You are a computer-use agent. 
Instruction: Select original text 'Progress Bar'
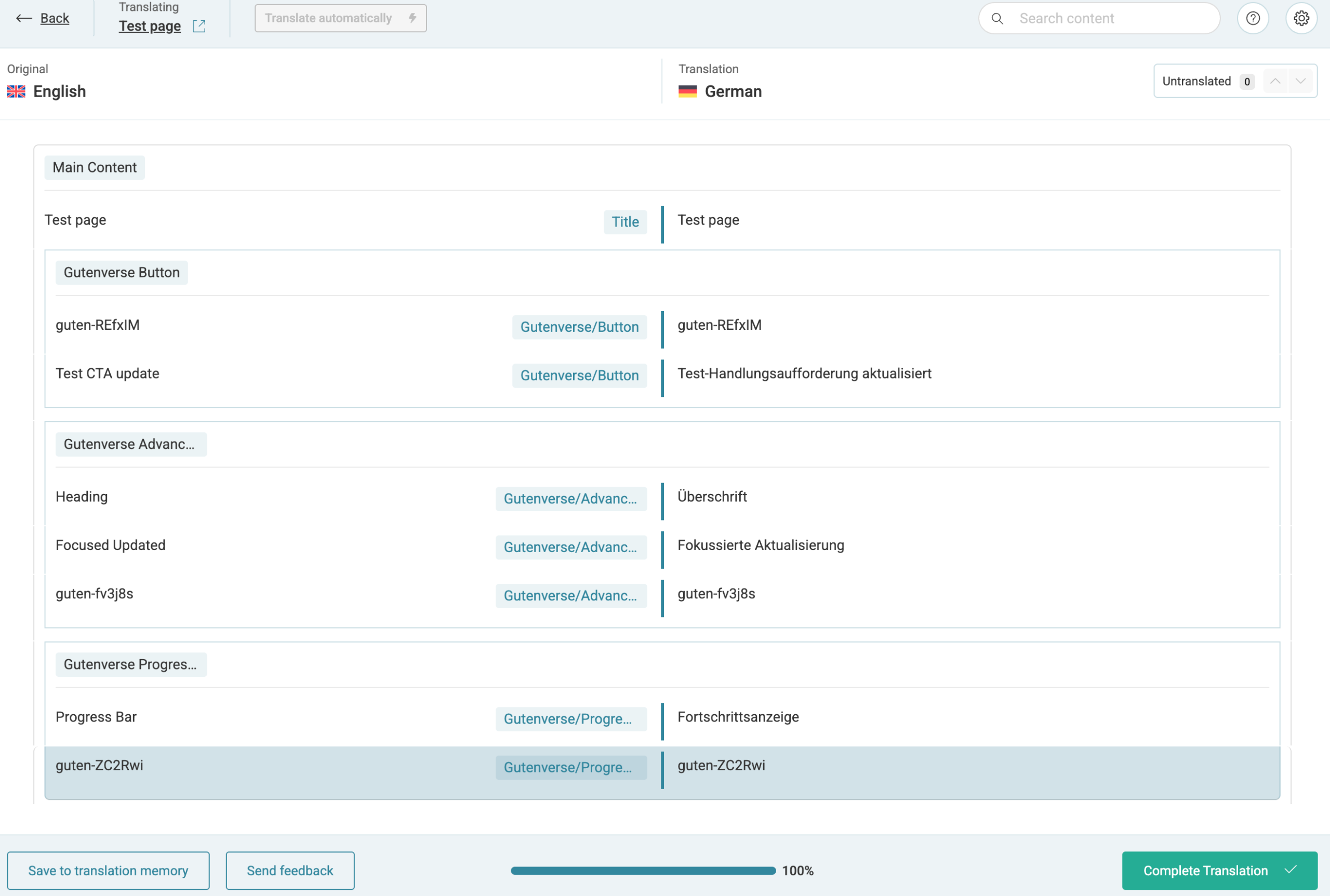[96, 717]
